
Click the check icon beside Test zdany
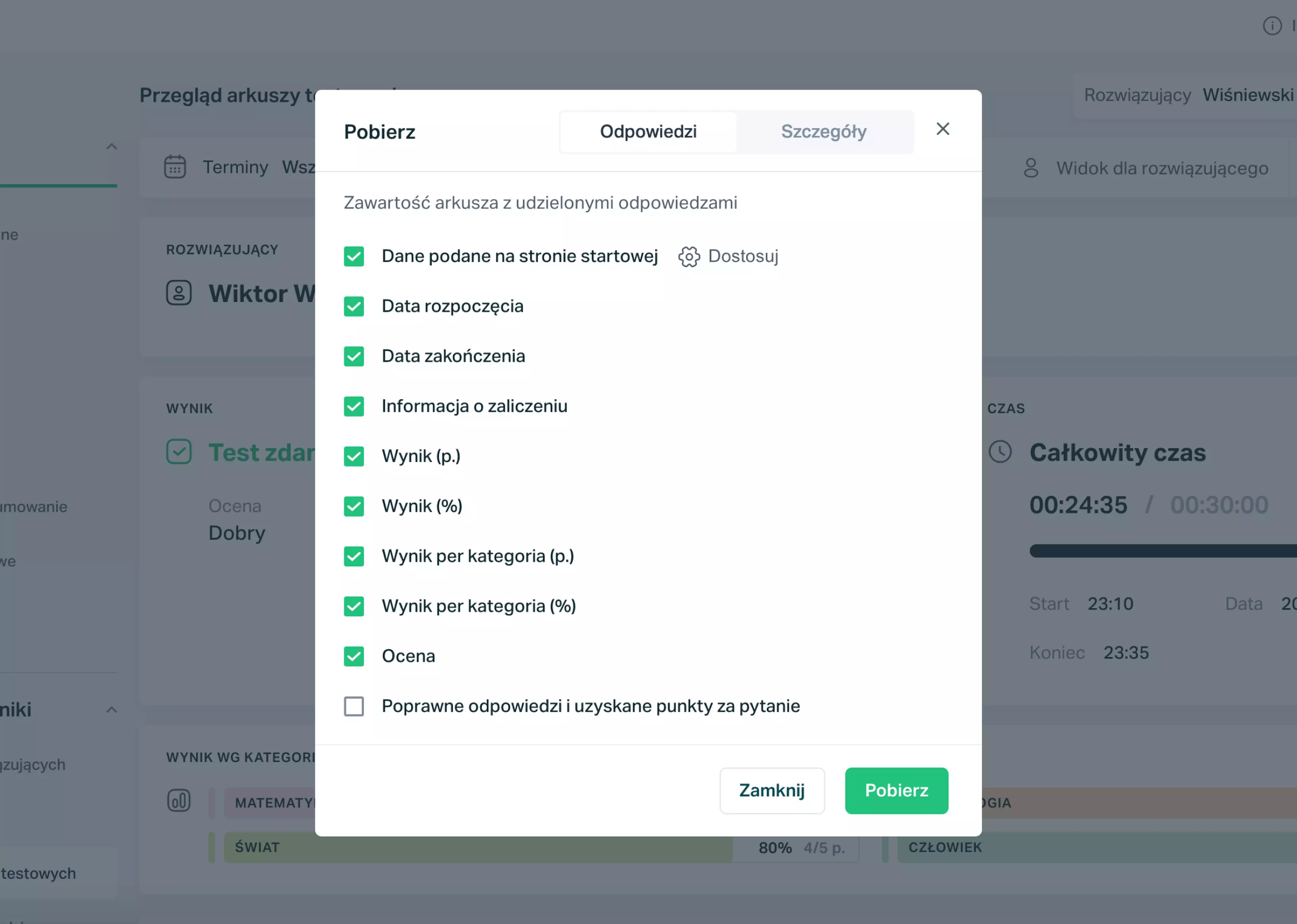coord(179,452)
